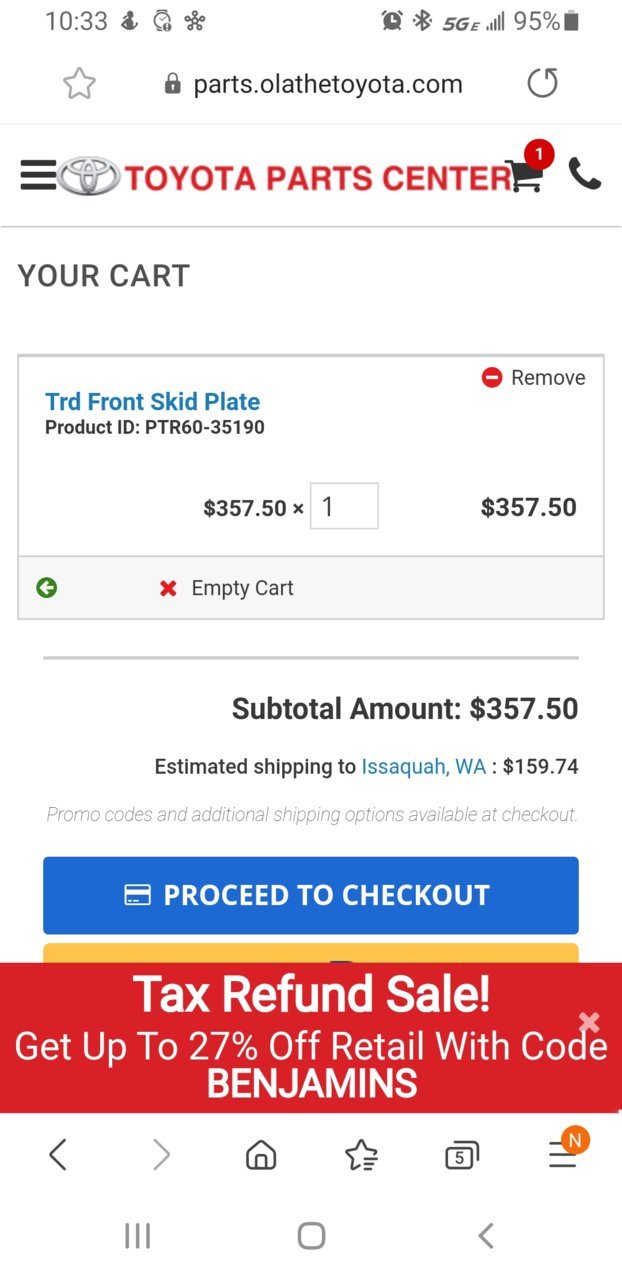Change shipping location Issaquah, WA
Viewport: 622px width, 1279px height.
click(424, 767)
